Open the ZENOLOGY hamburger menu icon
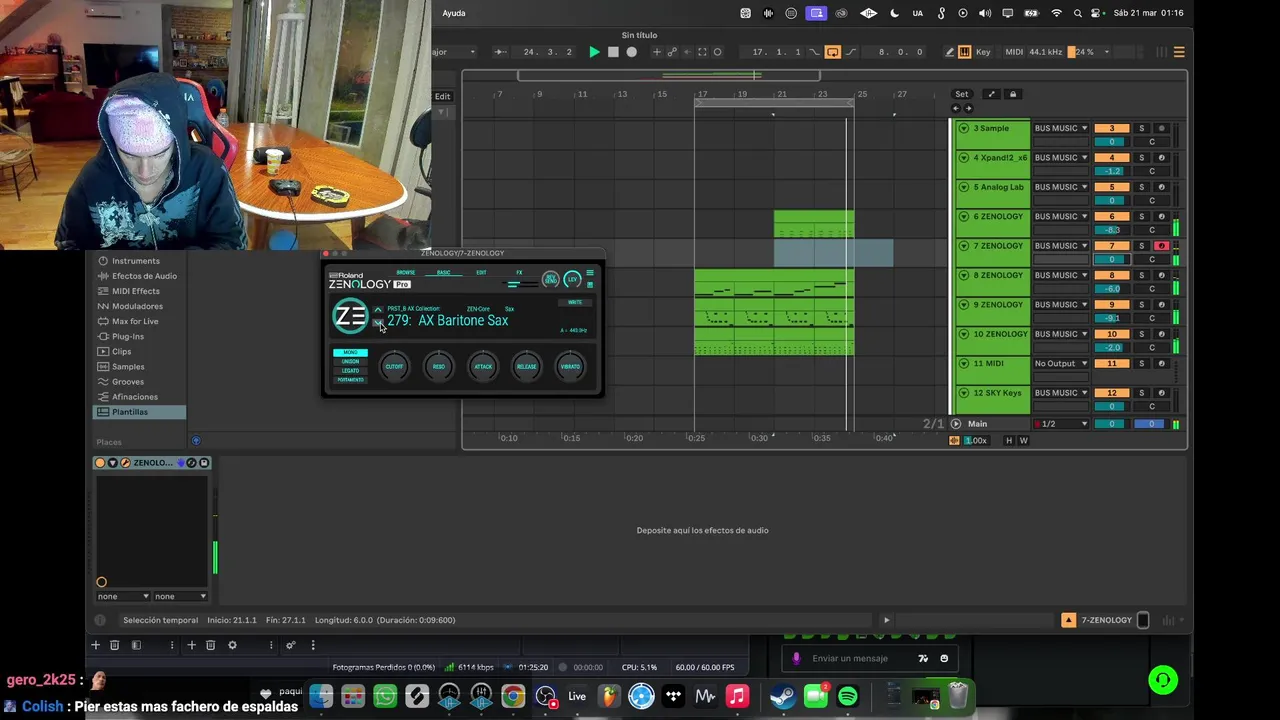This screenshot has width=1280, height=720. pos(590,272)
